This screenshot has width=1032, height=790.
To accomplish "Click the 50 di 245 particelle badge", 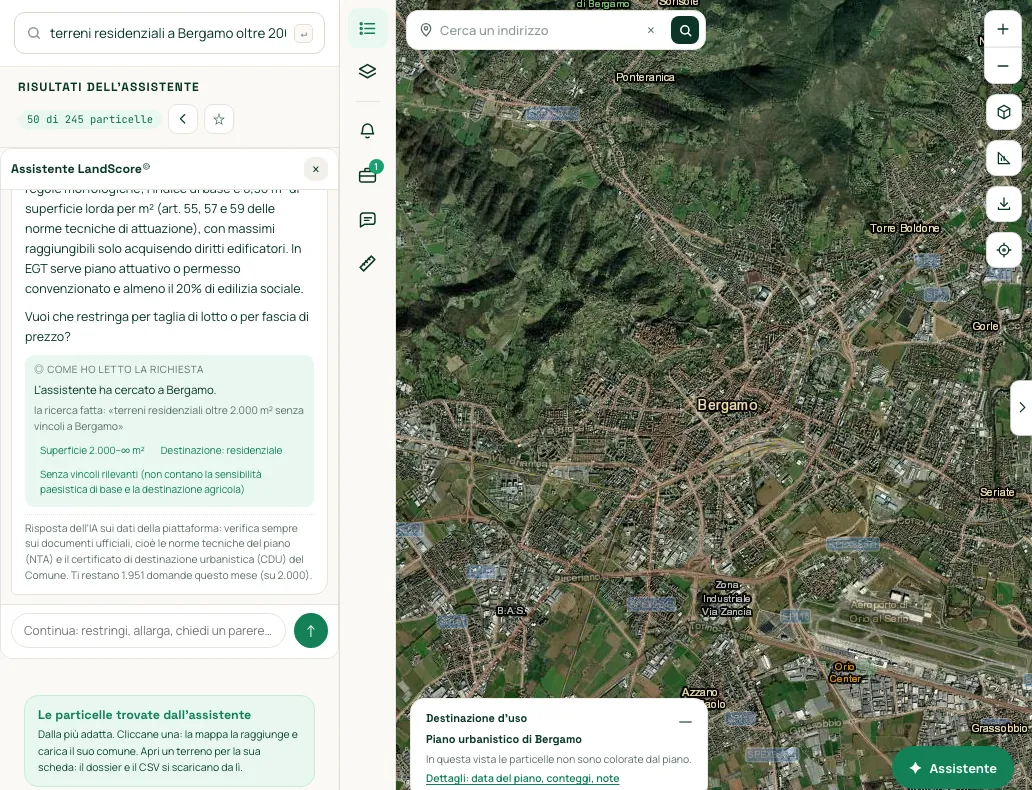I will coord(90,119).
